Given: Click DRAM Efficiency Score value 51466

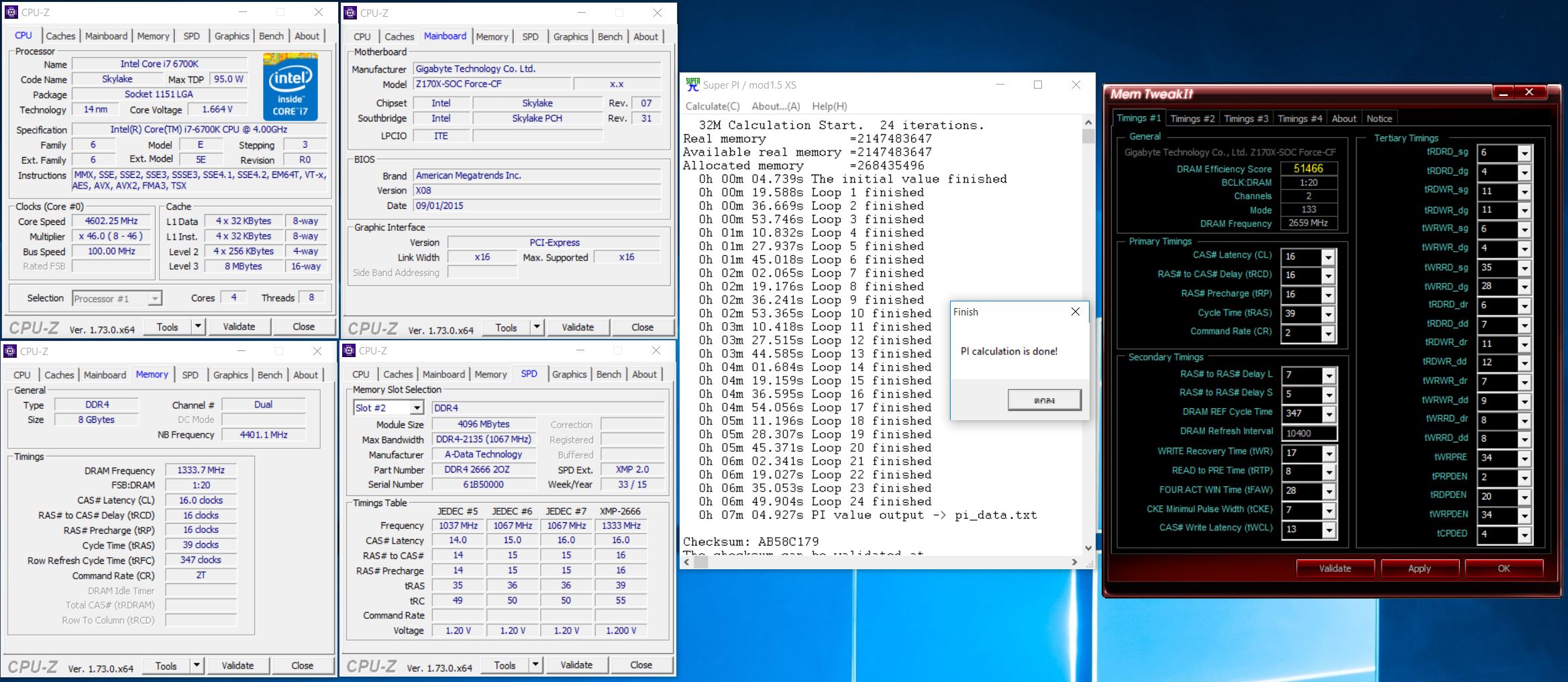Looking at the screenshot, I should (1308, 168).
